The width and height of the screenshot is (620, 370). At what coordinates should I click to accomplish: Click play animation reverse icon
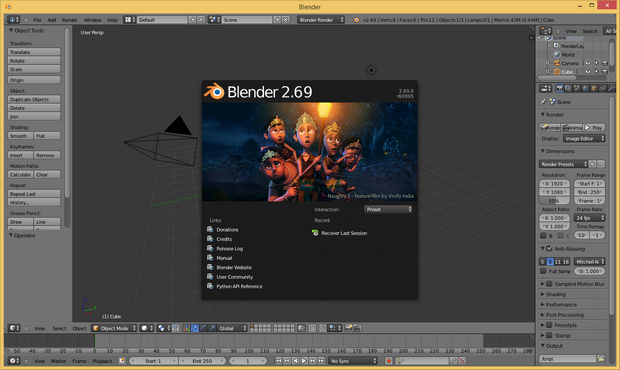pyautogui.click(x=295, y=361)
